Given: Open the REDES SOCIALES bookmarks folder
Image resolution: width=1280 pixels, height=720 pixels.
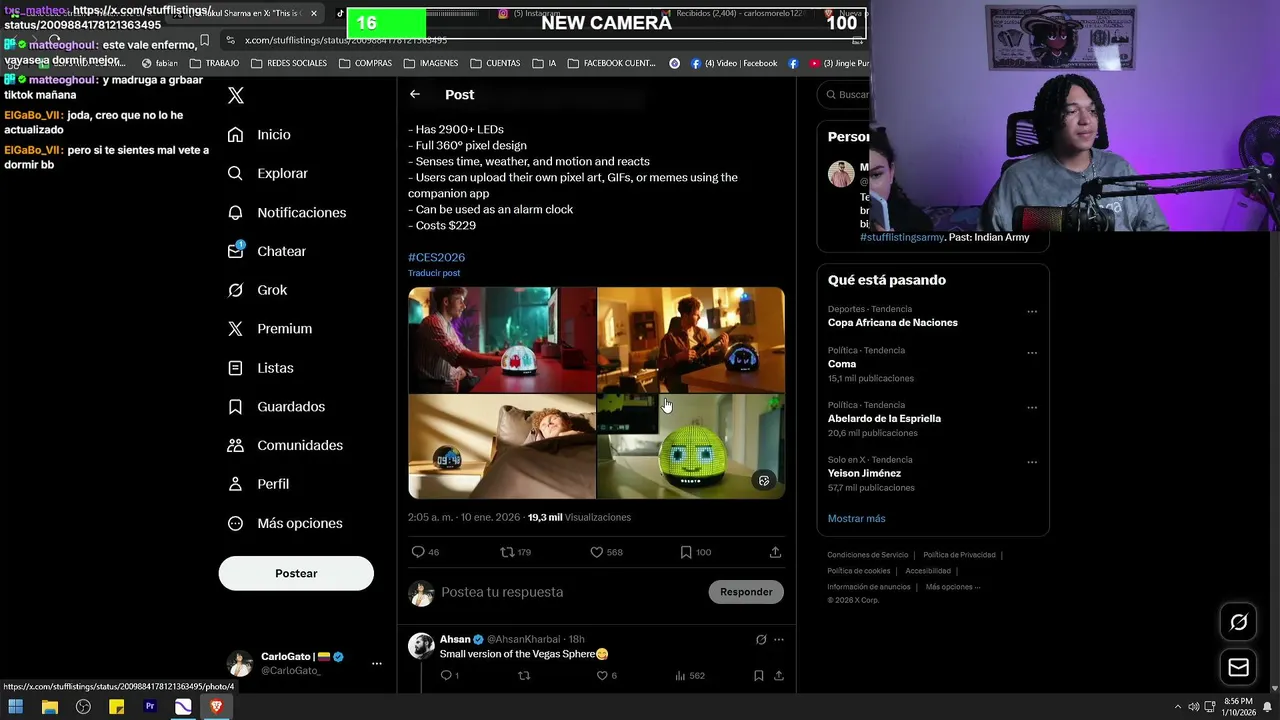Looking at the screenshot, I should 289,63.
